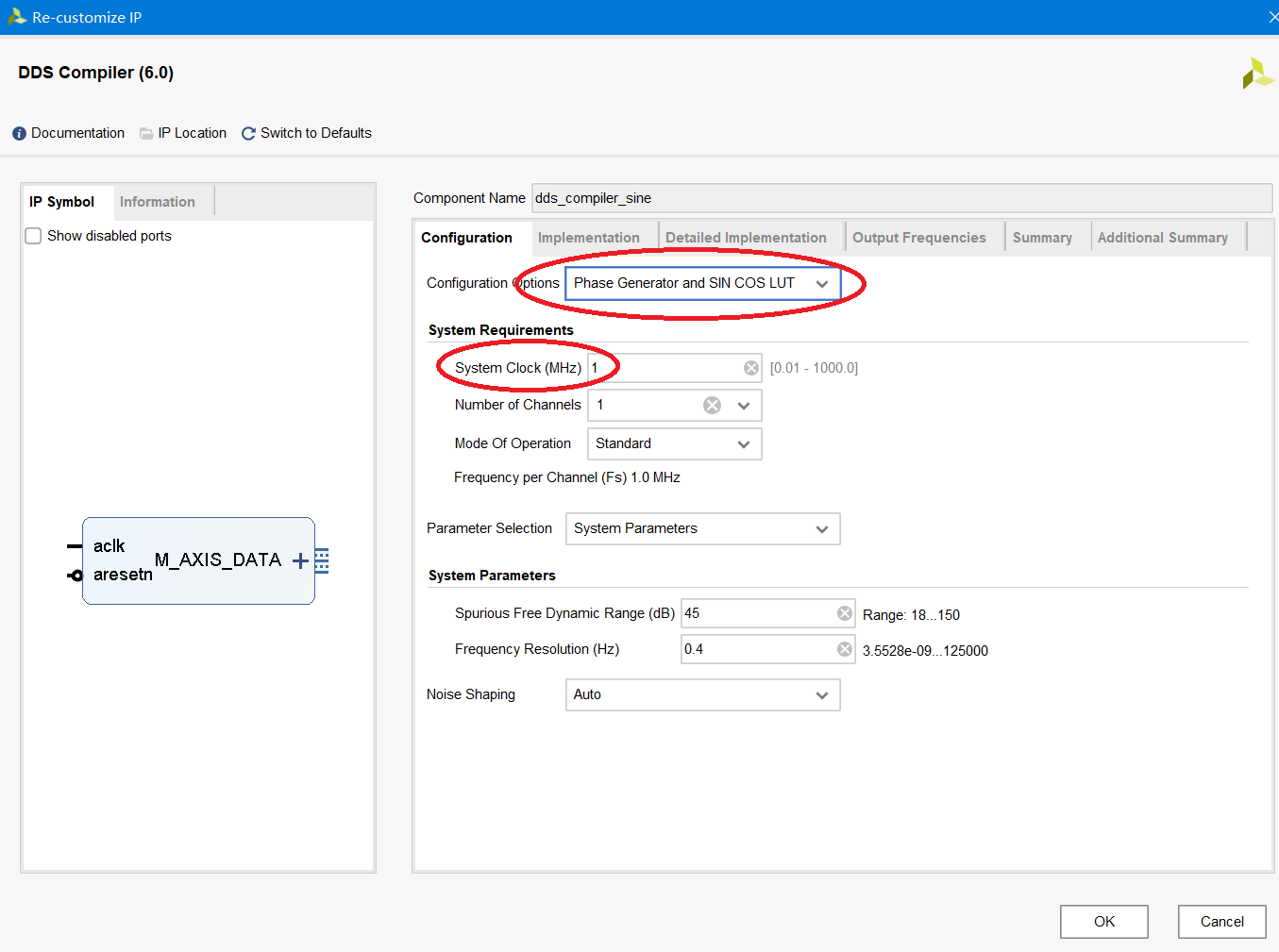
Task: Click the Component Name text field
Action: [901, 198]
